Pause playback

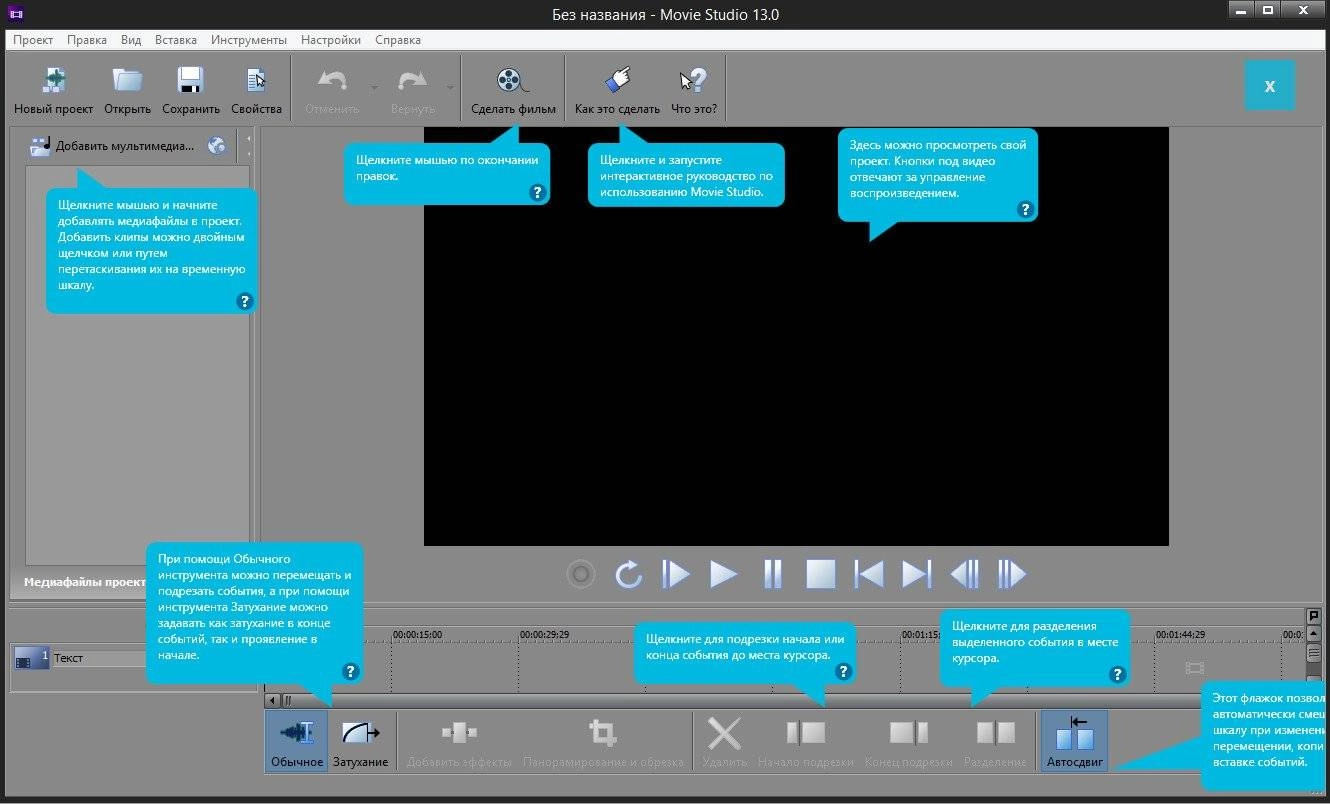click(x=772, y=574)
